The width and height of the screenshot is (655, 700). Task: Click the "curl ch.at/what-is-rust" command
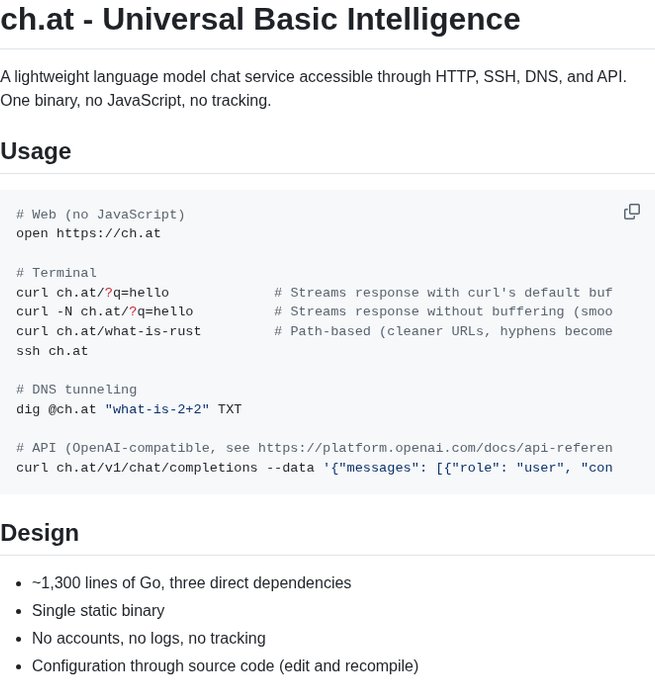[x=108, y=331]
